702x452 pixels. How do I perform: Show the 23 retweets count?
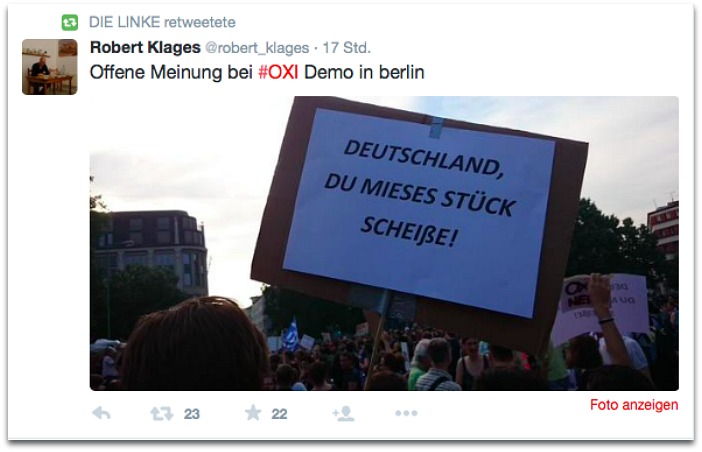pyautogui.click(x=192, y=414)
